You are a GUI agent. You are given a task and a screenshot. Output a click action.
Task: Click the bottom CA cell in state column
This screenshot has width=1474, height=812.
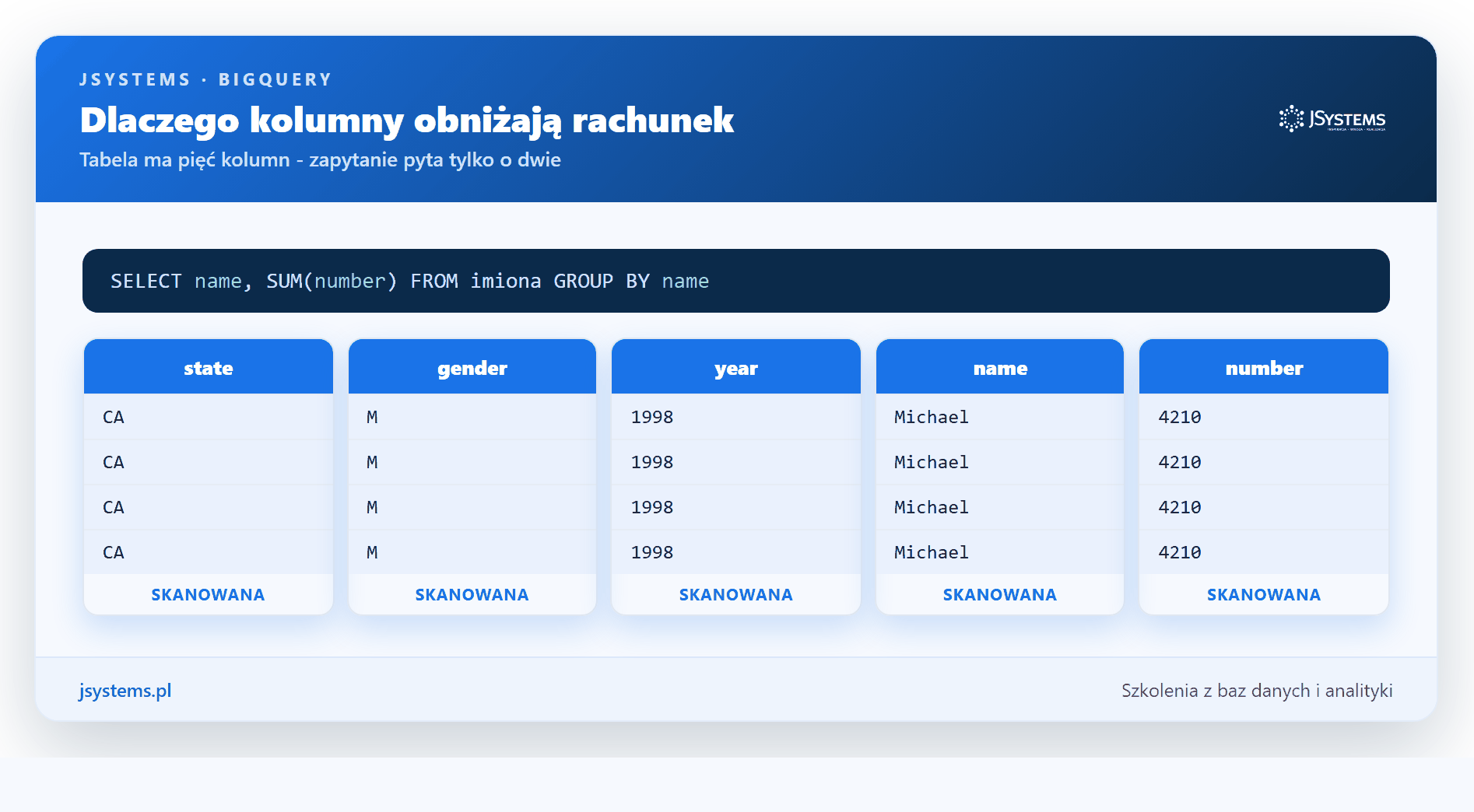click(x=209, y=552)
